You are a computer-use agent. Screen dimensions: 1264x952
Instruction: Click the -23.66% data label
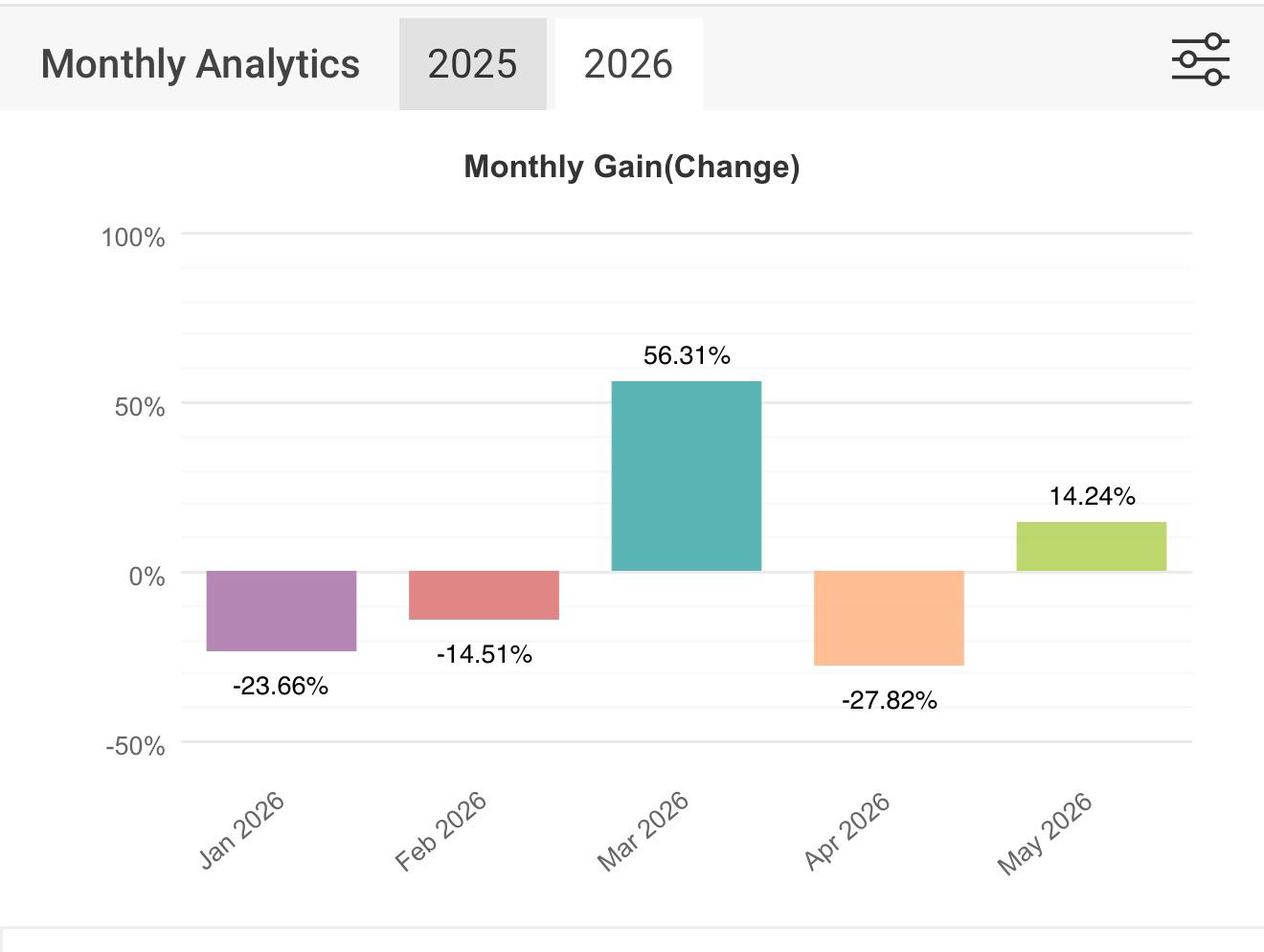(x=281, y=686)
